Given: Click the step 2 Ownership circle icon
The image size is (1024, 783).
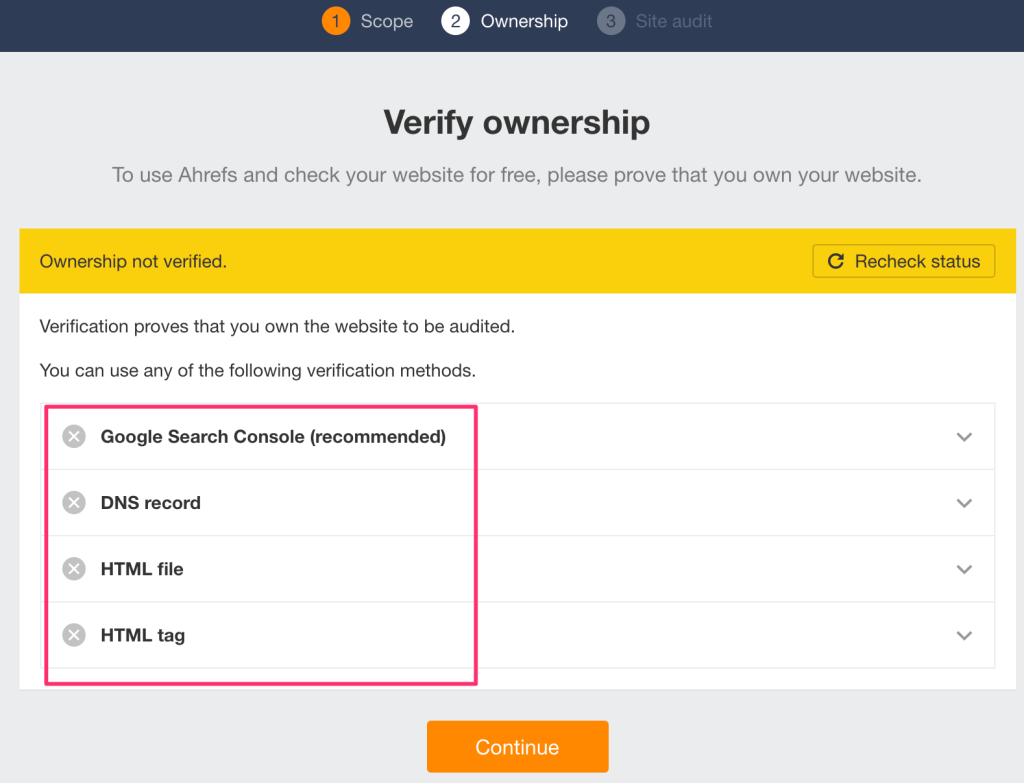Looking at the screenshot, I should pos(455,21).
